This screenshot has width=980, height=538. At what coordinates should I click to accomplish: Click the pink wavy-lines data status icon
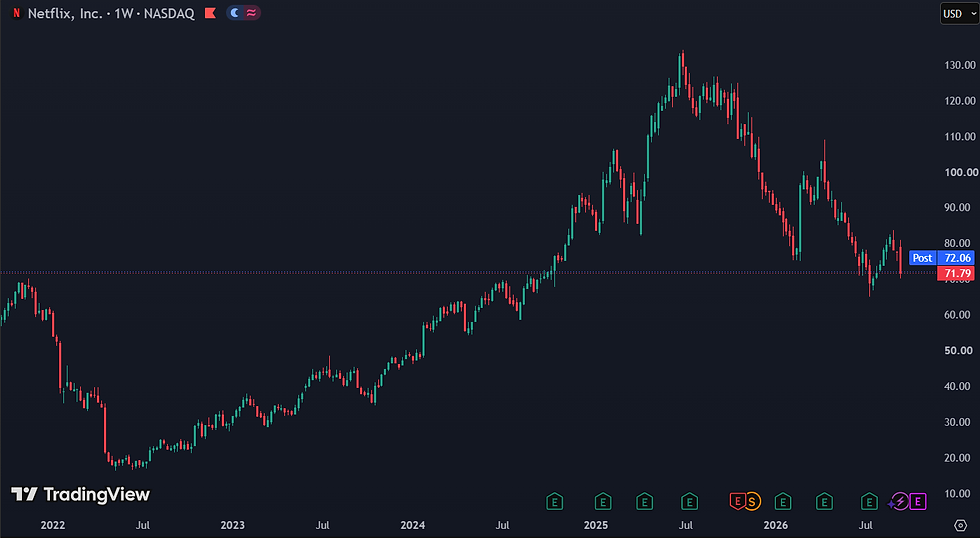(x=251, y=13)
